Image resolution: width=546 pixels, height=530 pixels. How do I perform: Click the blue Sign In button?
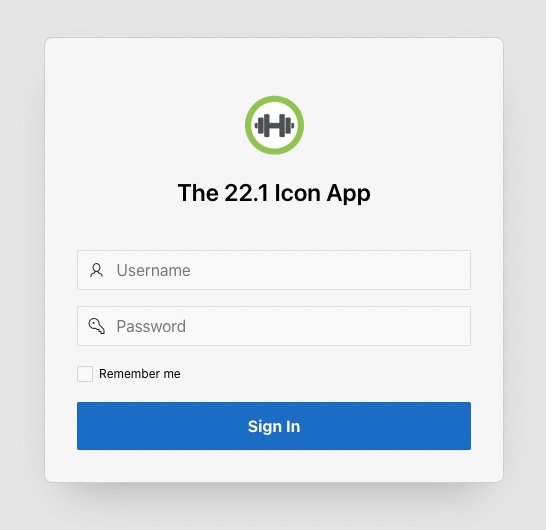(274, 426)
